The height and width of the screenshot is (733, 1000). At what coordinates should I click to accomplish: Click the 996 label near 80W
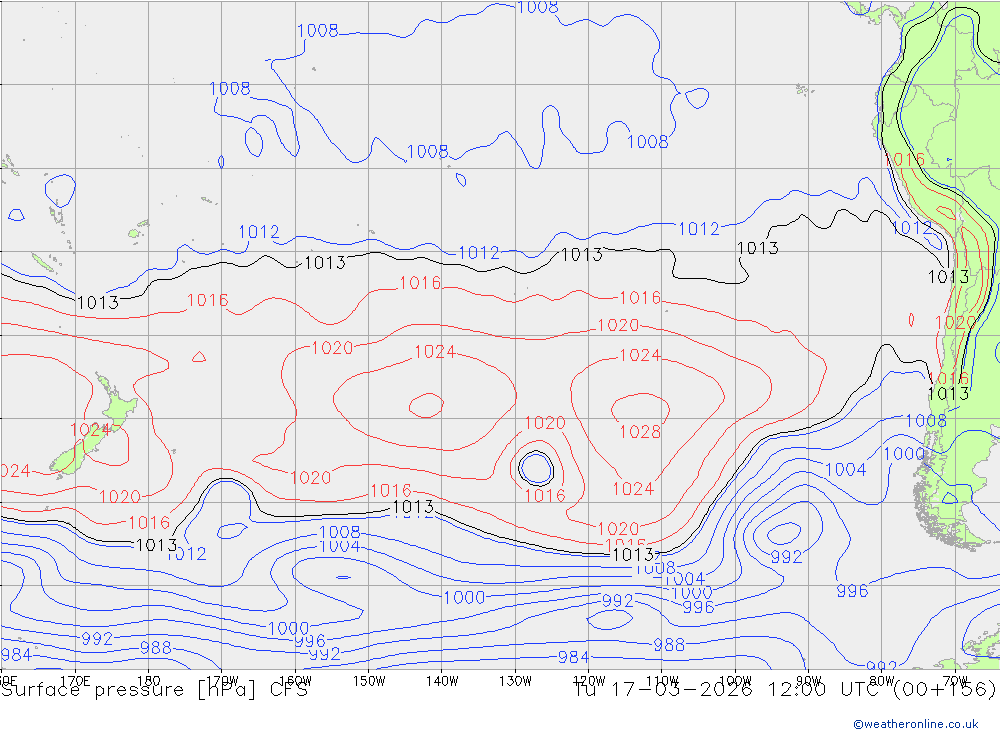(x=853, y=591)
